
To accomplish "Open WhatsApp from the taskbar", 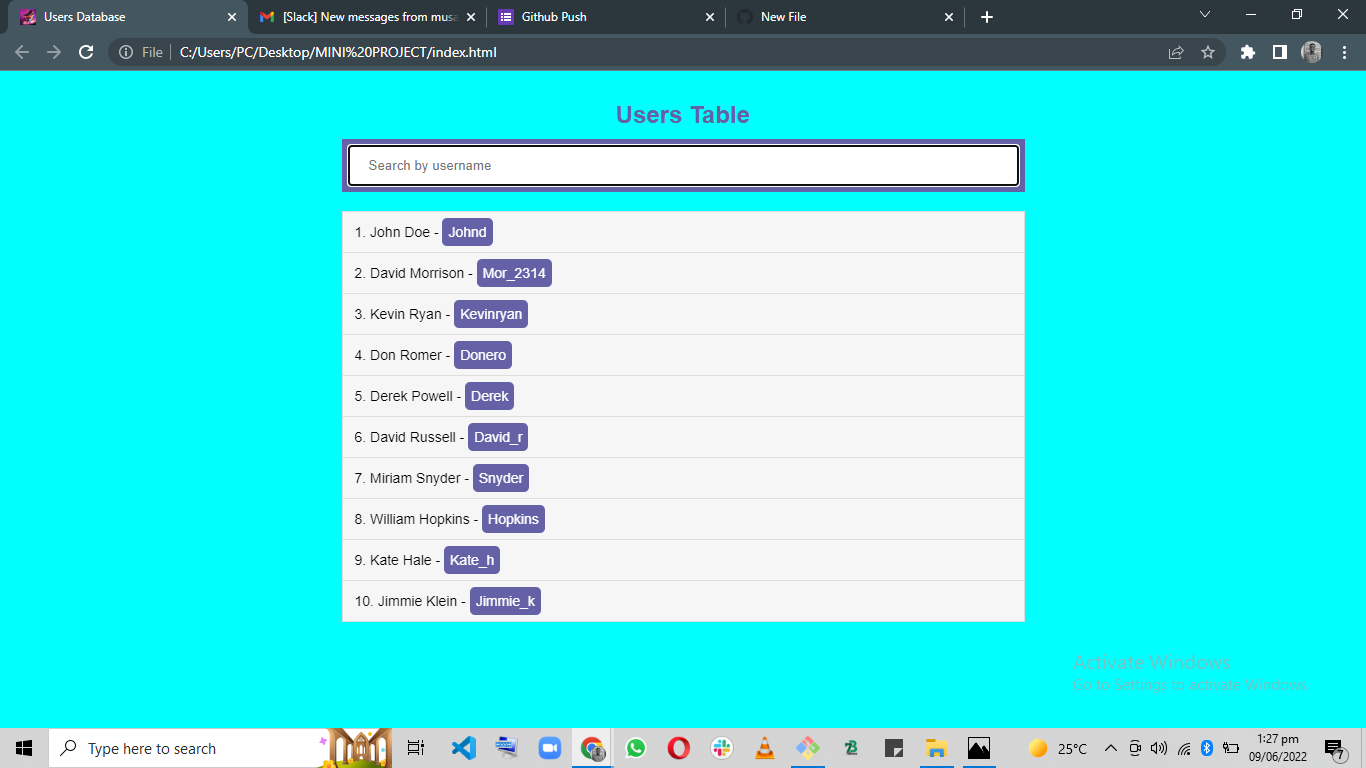I will tap(635, 747).
